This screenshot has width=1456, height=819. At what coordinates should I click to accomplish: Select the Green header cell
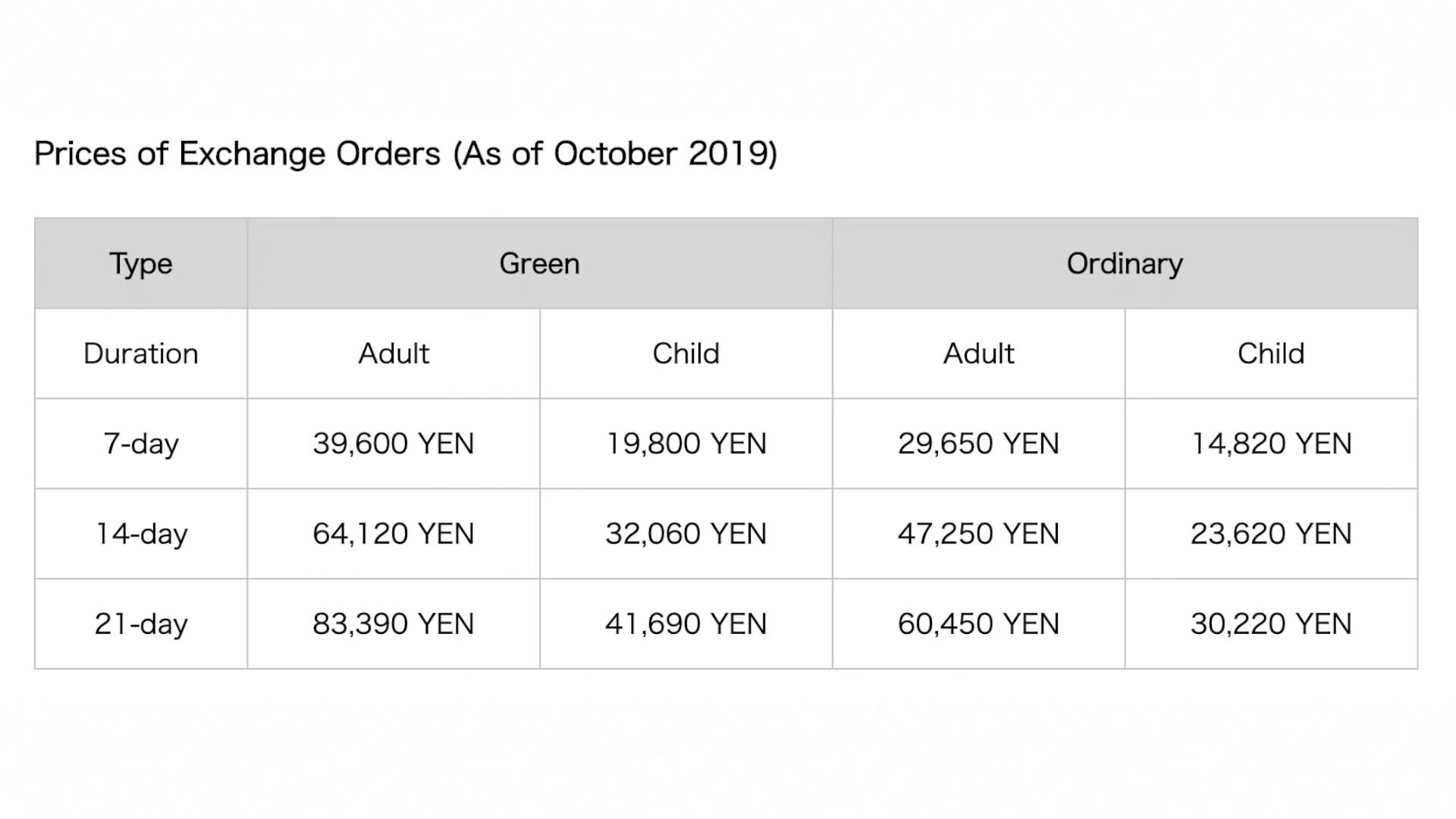[540, 263]
